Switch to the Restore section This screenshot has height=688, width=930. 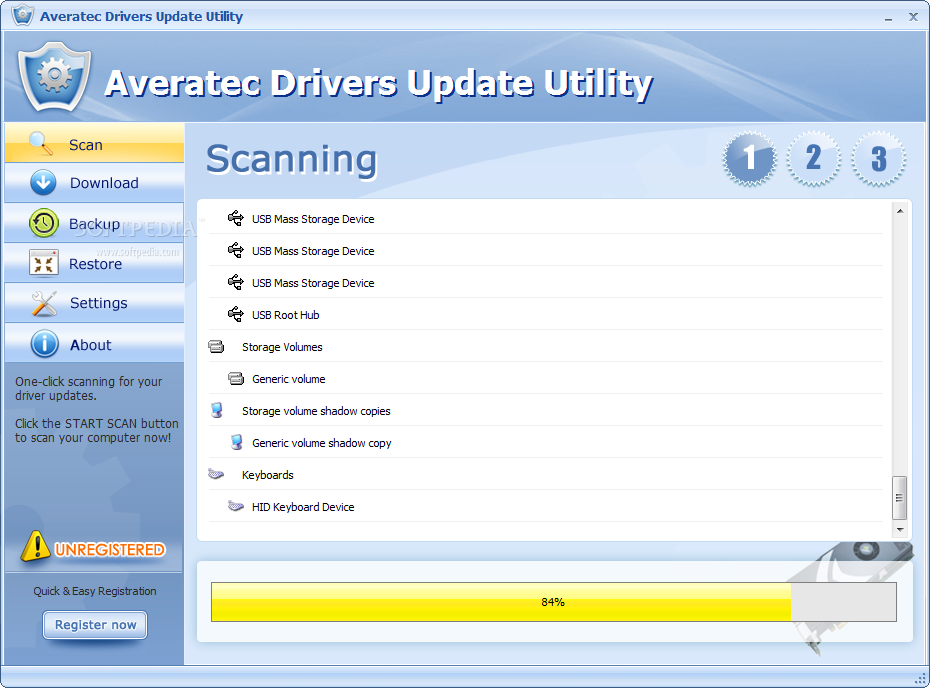point(94,263)
